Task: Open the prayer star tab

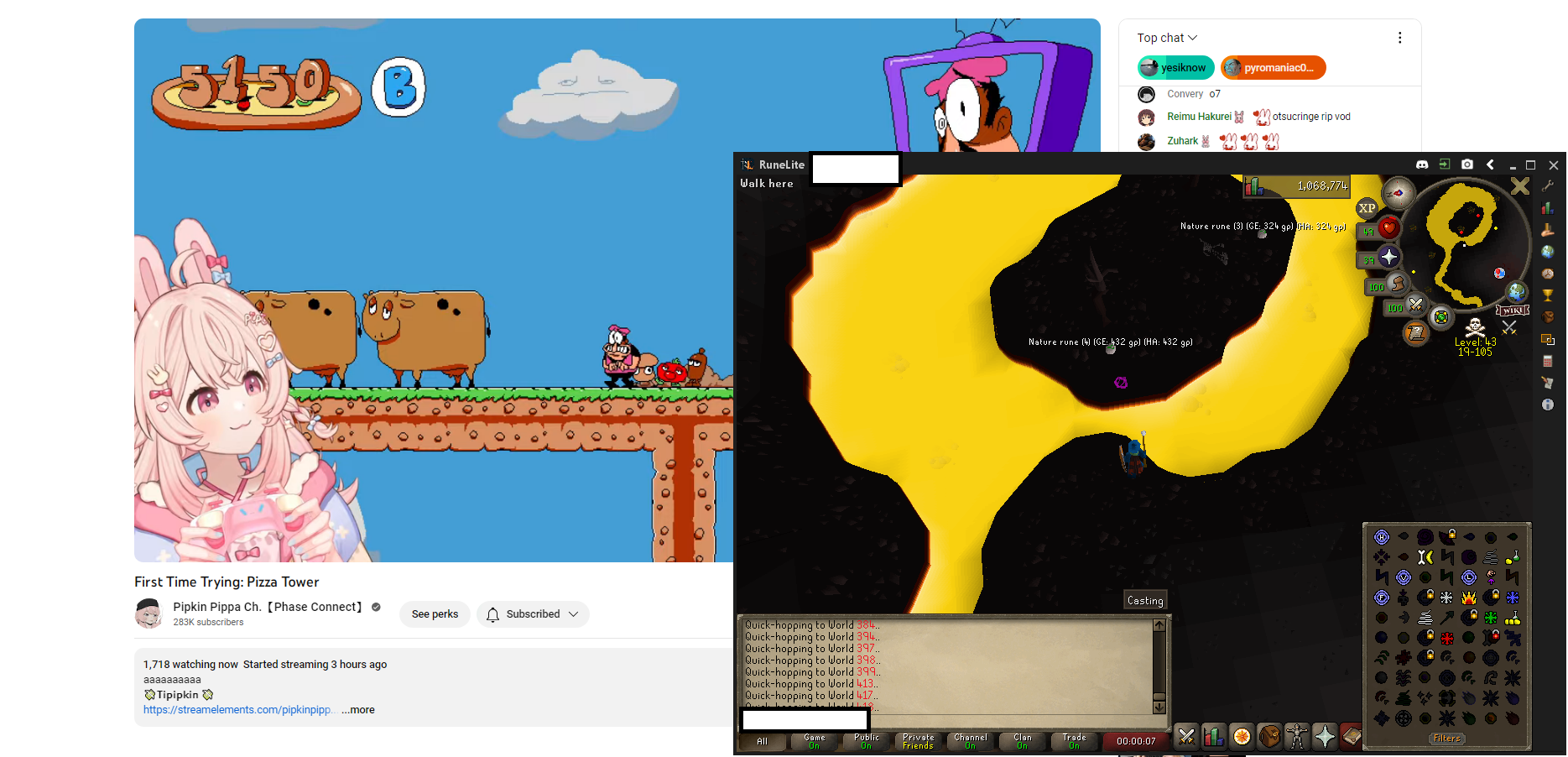Action: pyautogui.click(x=1325, y=737)
